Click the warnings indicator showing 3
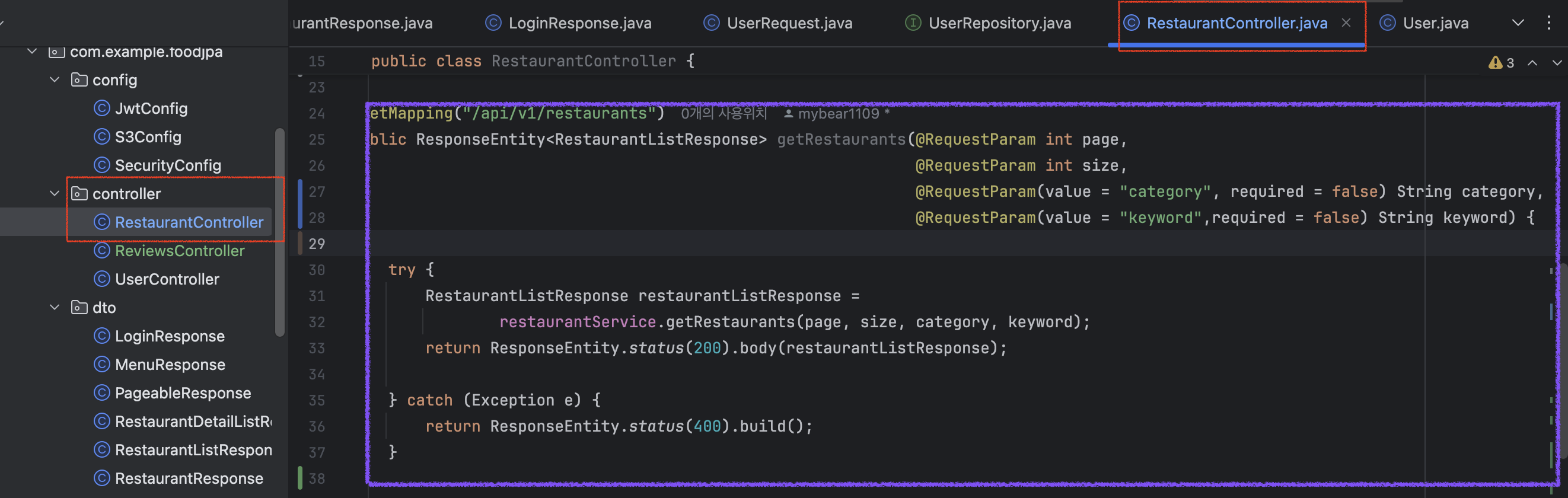 pyautogui.click(x=1501, y=63)
